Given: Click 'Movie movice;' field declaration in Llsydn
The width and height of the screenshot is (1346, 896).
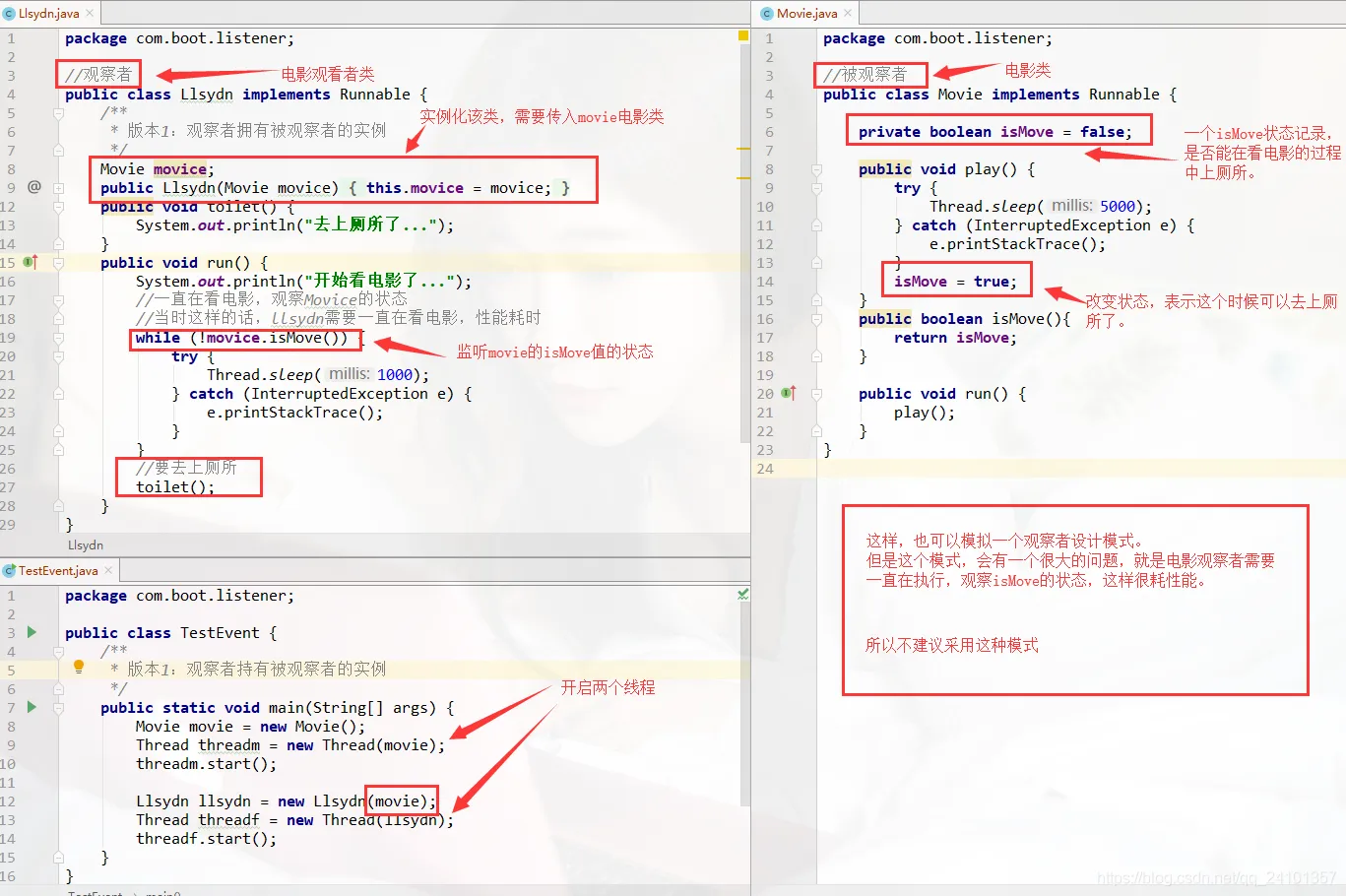Looking at the screenshot, I should [x=157, y=168].
